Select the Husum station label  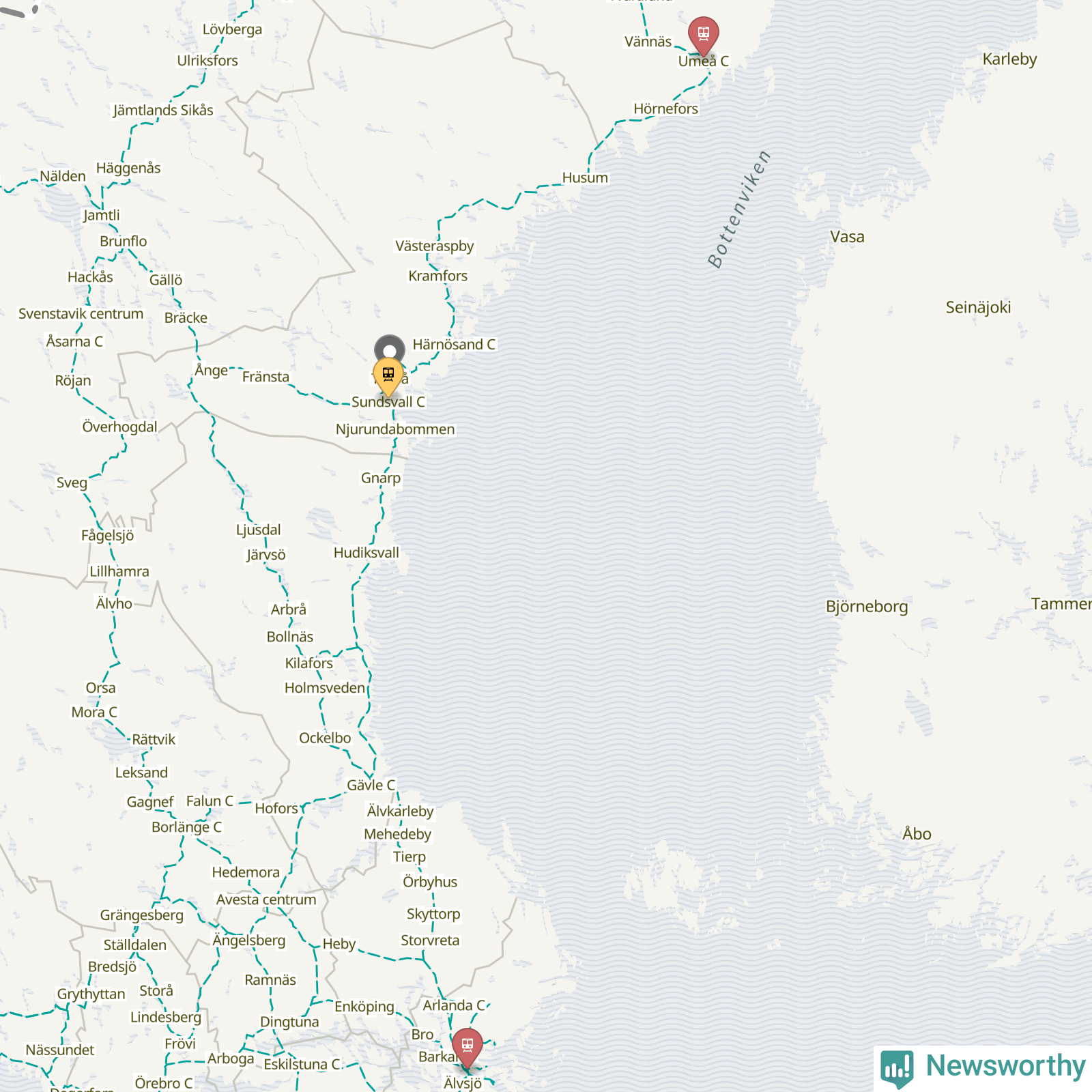click(585, 177)
